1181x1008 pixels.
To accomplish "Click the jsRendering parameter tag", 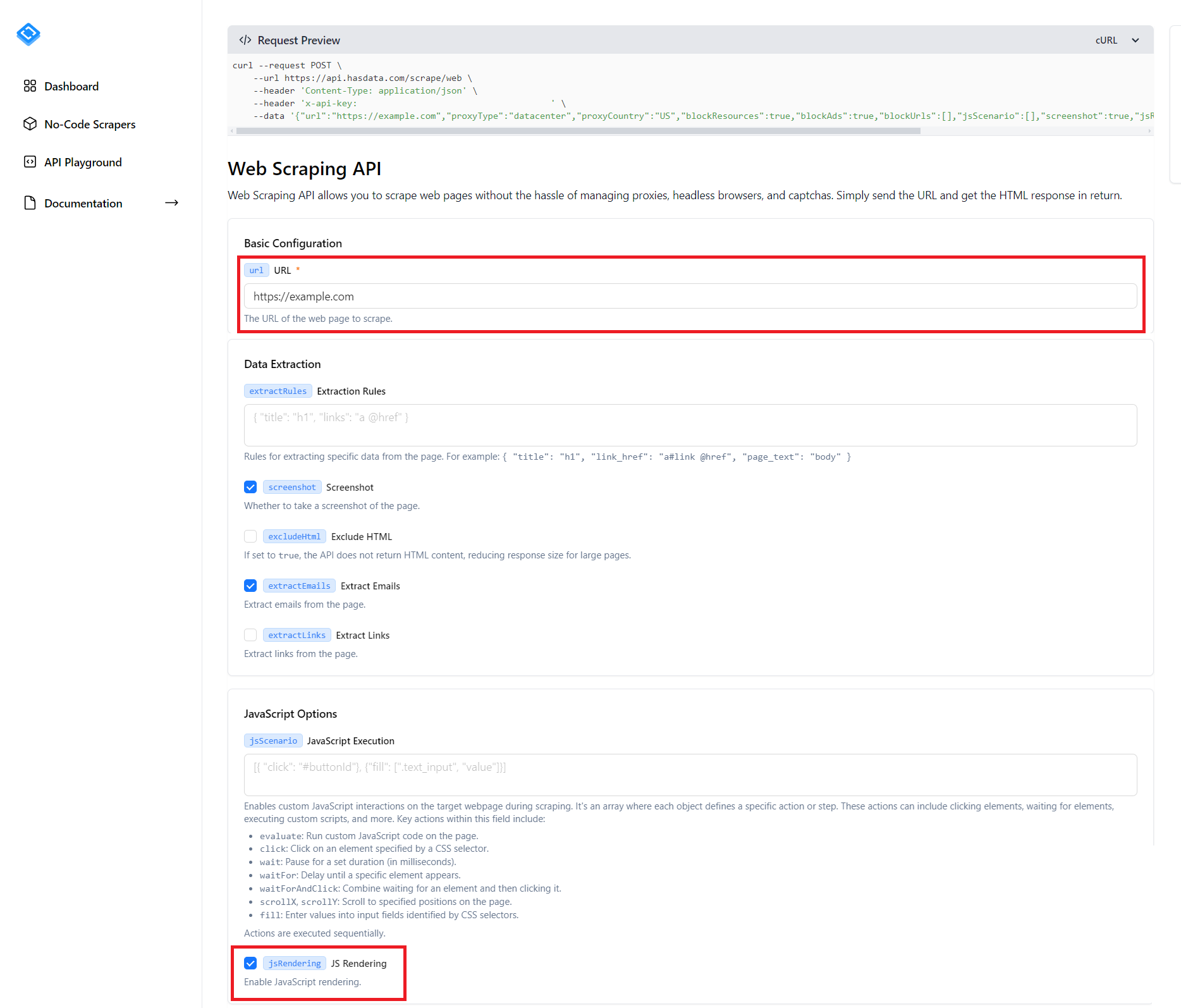I will click(295, 963).
